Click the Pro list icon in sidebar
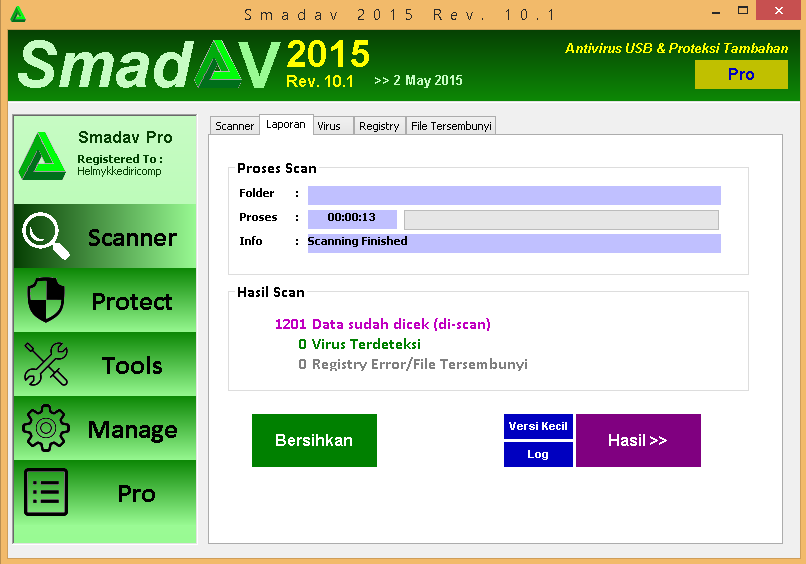 coord(46,492)
